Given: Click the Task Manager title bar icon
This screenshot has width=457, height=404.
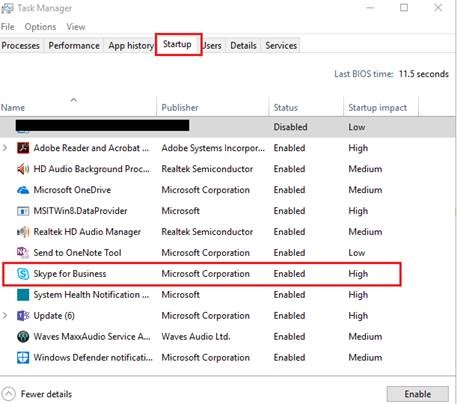Looking at the screenshot, I should (x=7, y=8).
